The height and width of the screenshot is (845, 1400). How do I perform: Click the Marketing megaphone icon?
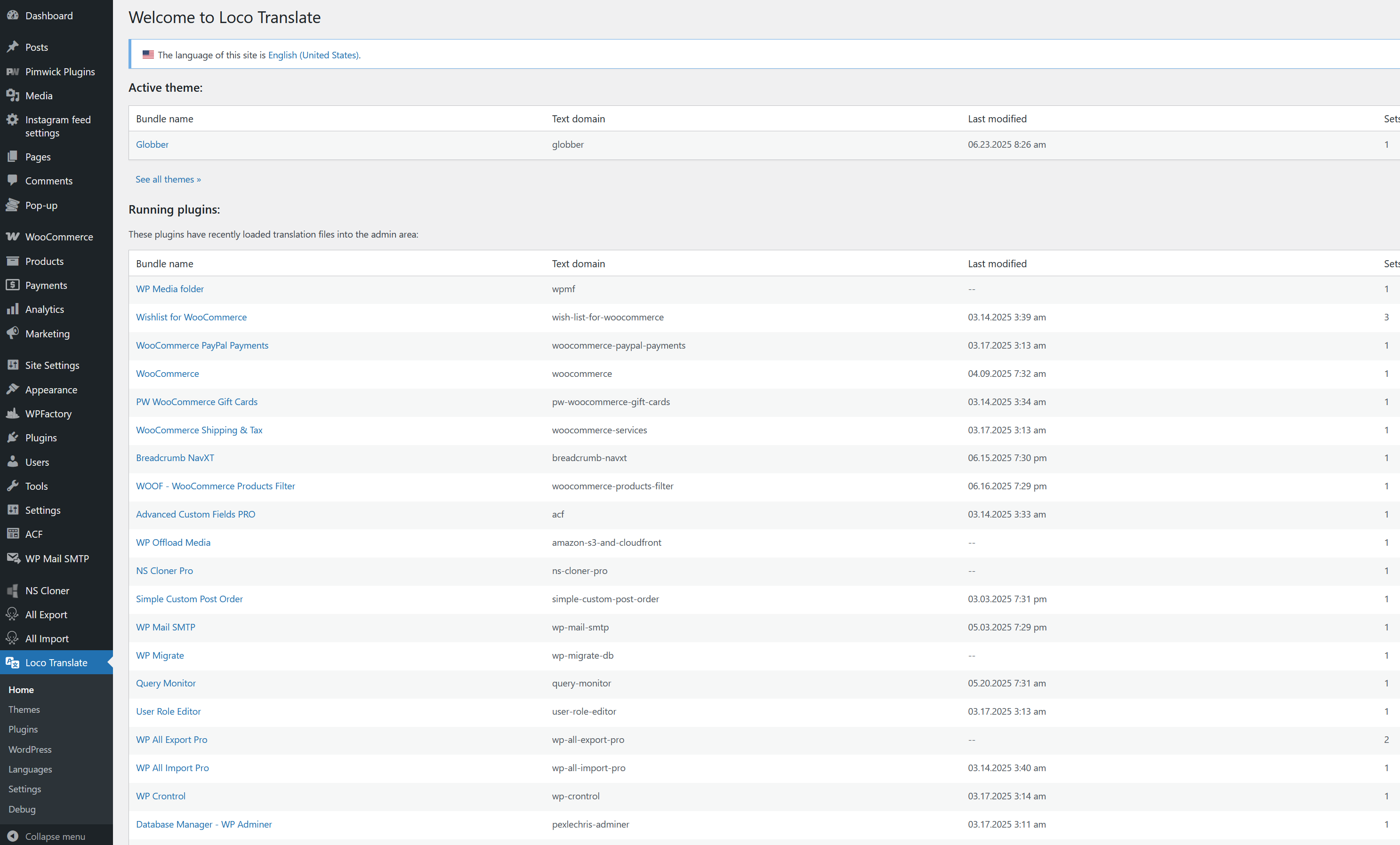point(13,334)
